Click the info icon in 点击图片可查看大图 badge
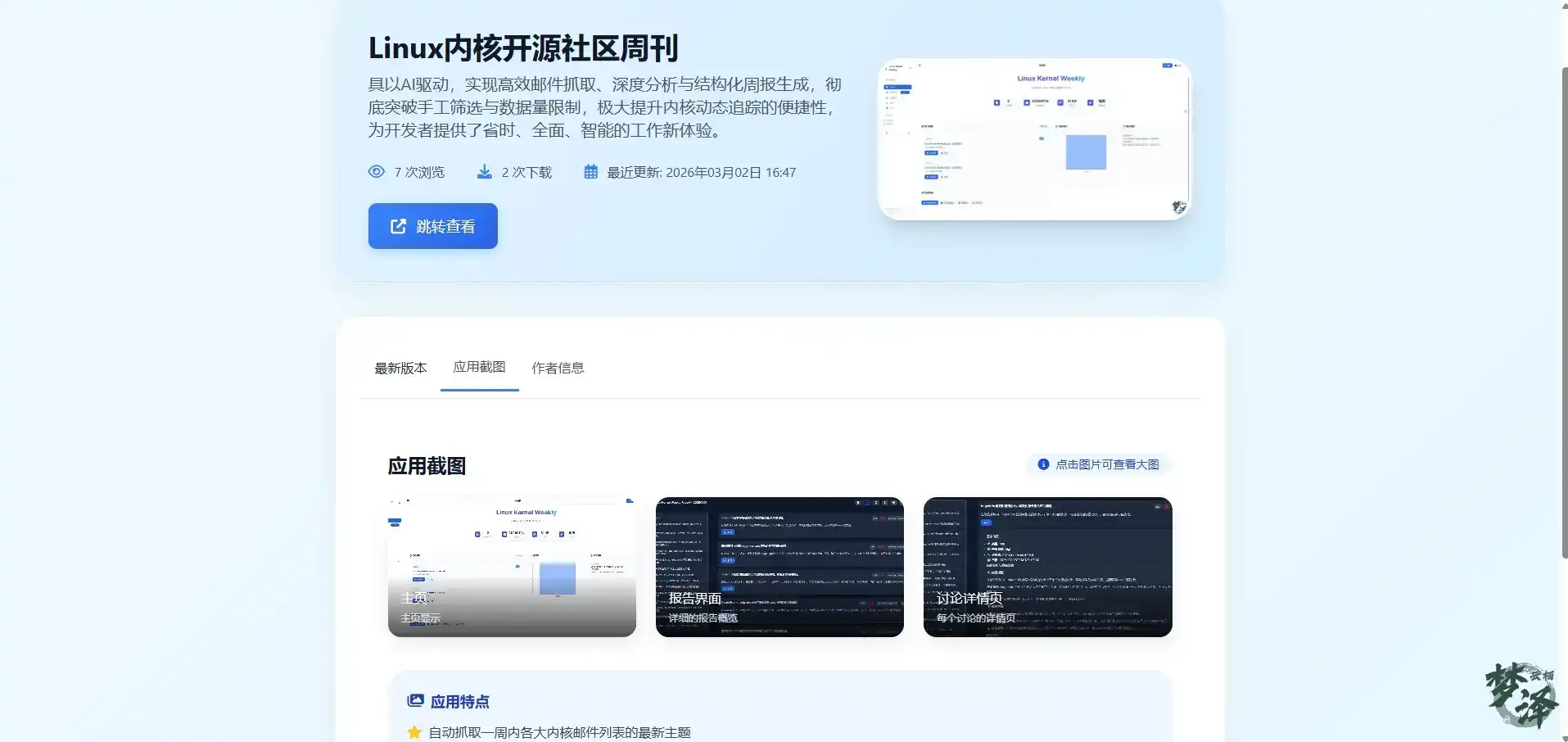This screenshot has height=742, width=1568. 1043,464
